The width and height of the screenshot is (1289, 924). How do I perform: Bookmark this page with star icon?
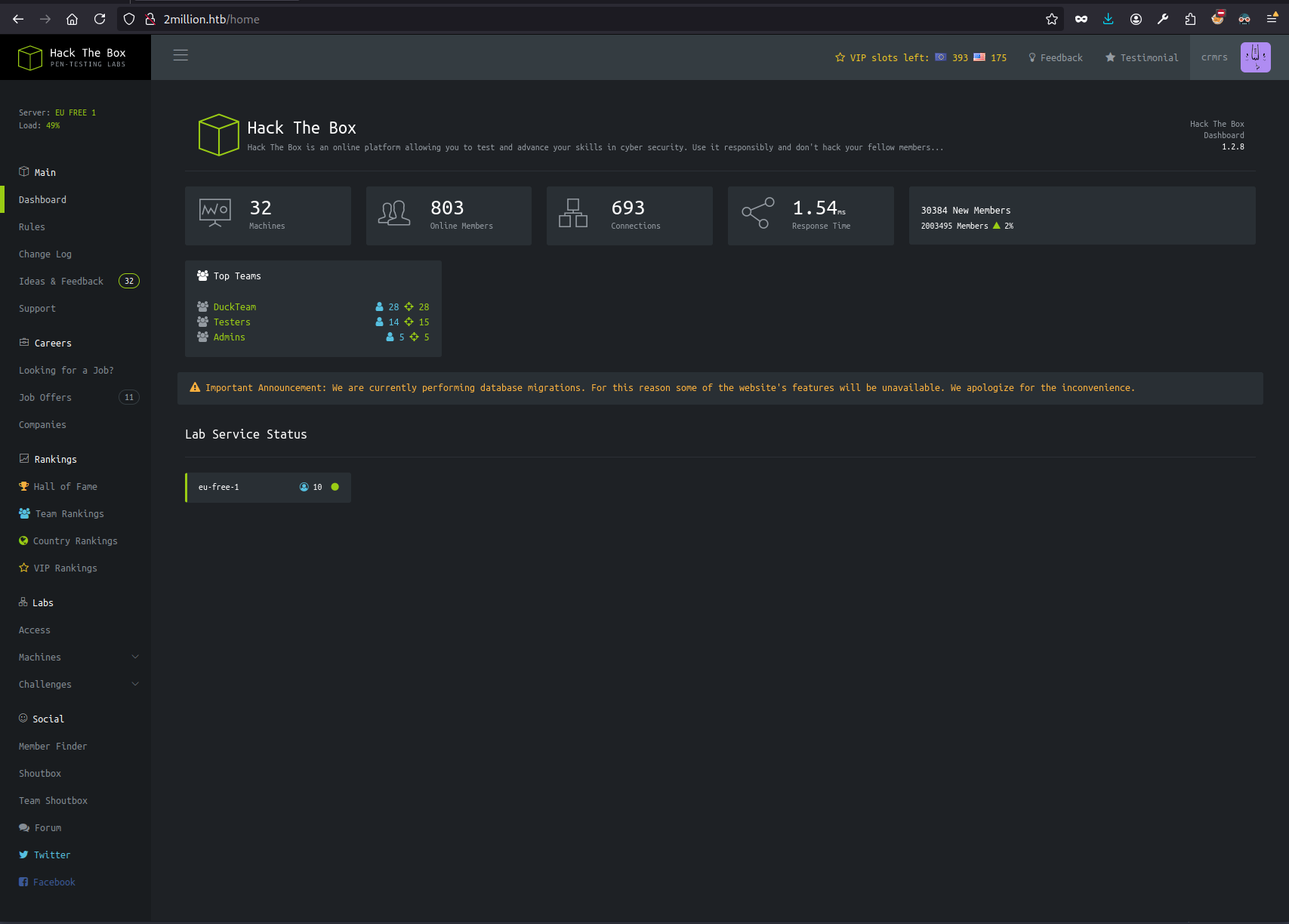(x=1051, y=19)
